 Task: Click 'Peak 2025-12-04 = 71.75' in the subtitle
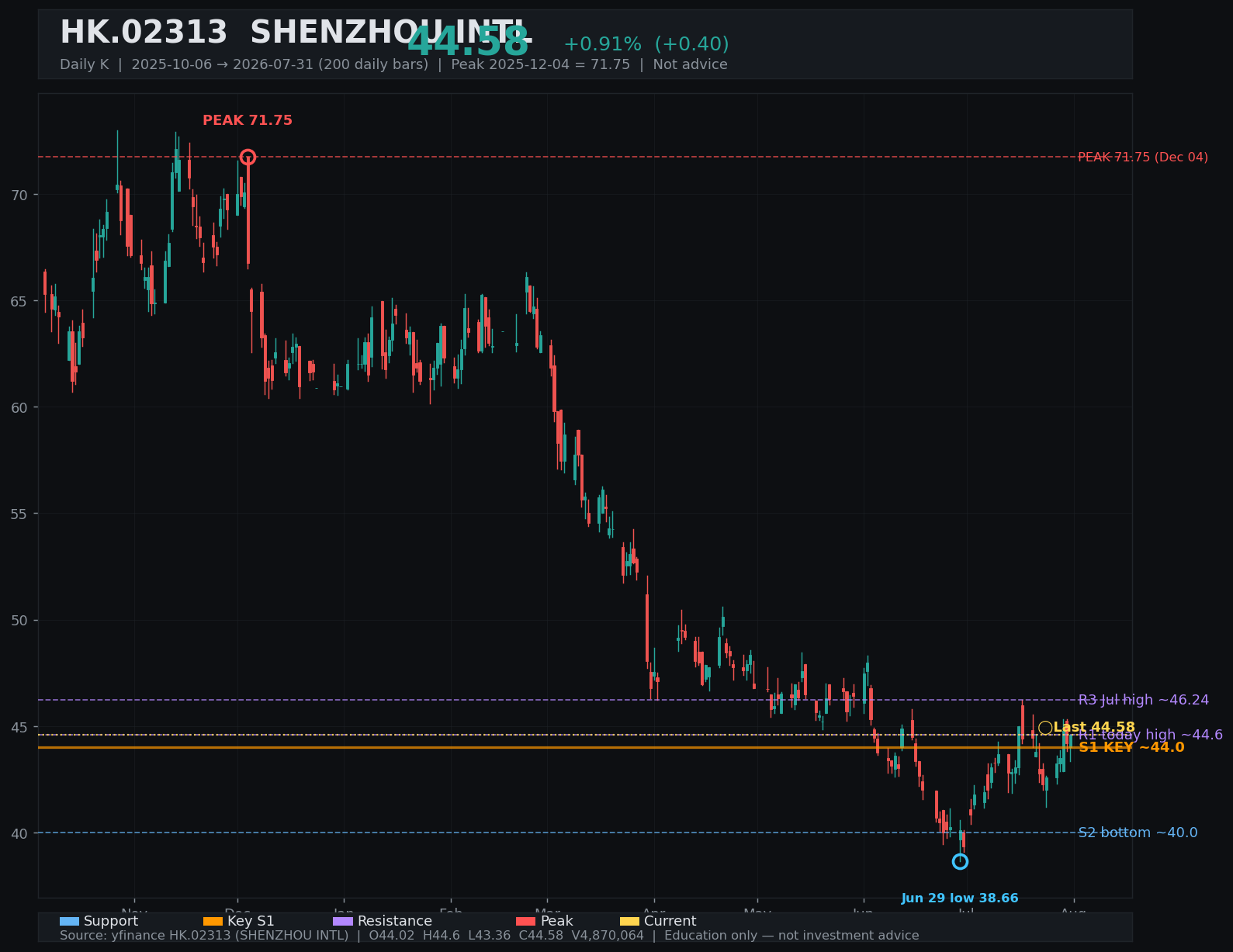tap(541, 64)
